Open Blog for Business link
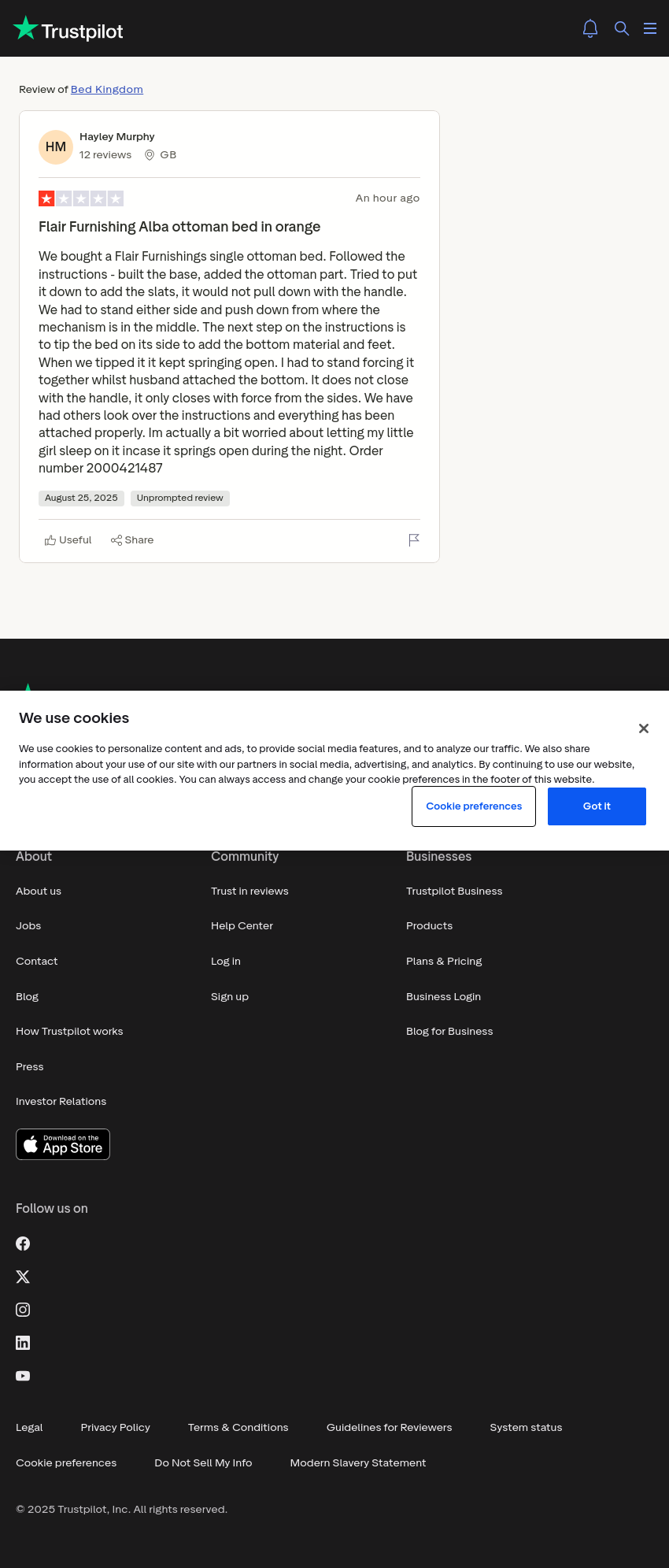Screen dimensions: 669x1568 click(x=449, y=1032)
